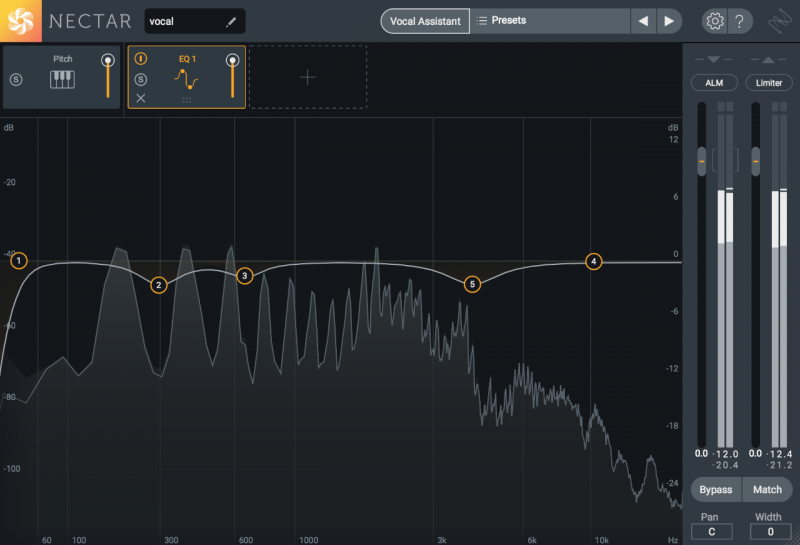Click the input meter down-arrow indicator

tap(713, 60)
